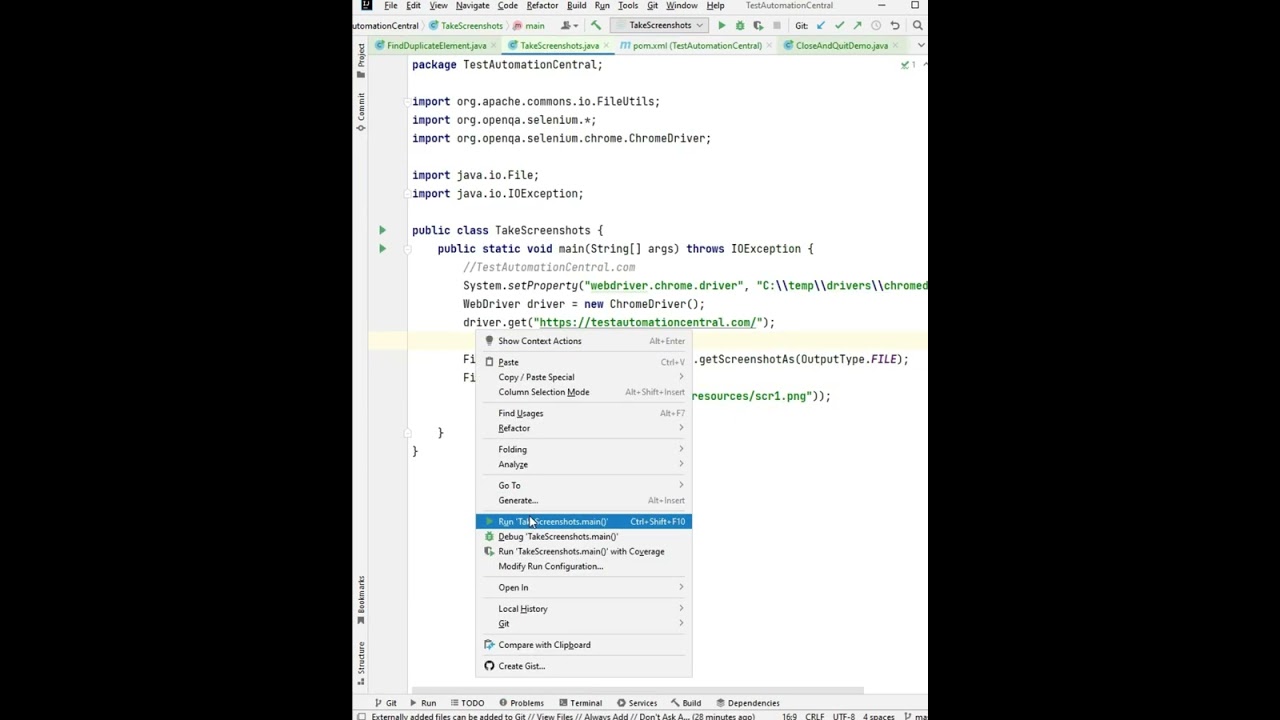Expand the Go To submenu
This screenshot has height=720, width=1280.
(583, 485)
